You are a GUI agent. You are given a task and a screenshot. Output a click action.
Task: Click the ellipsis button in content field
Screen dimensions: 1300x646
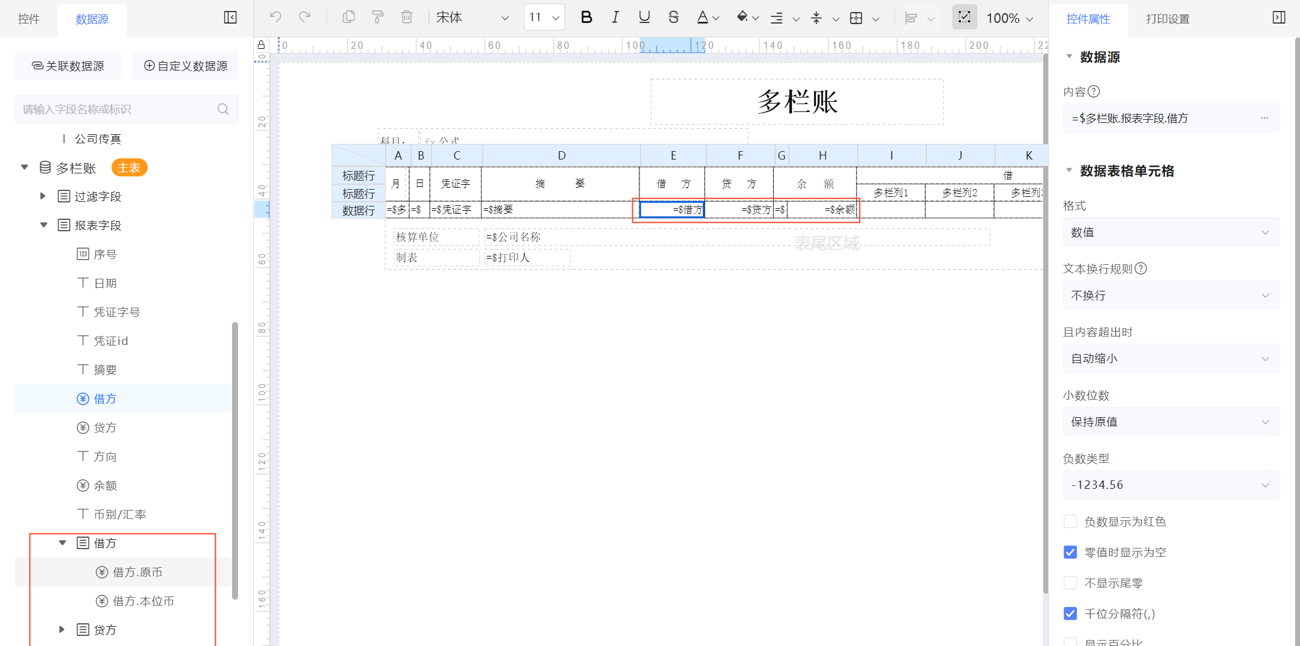click(1264, 118)
